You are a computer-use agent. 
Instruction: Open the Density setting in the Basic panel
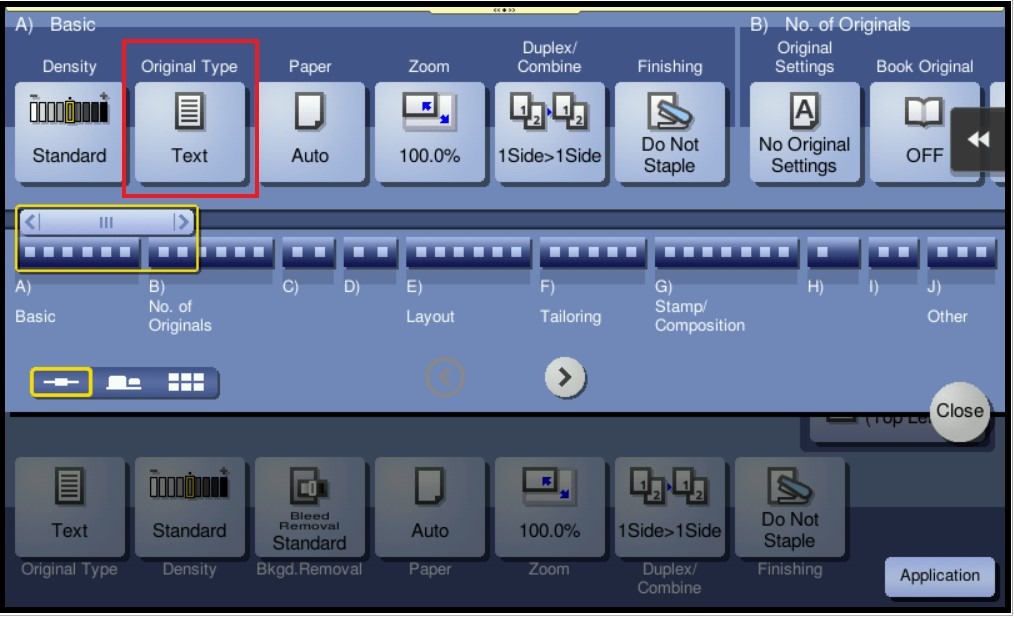pyautogui.click(x=69, y=132)
